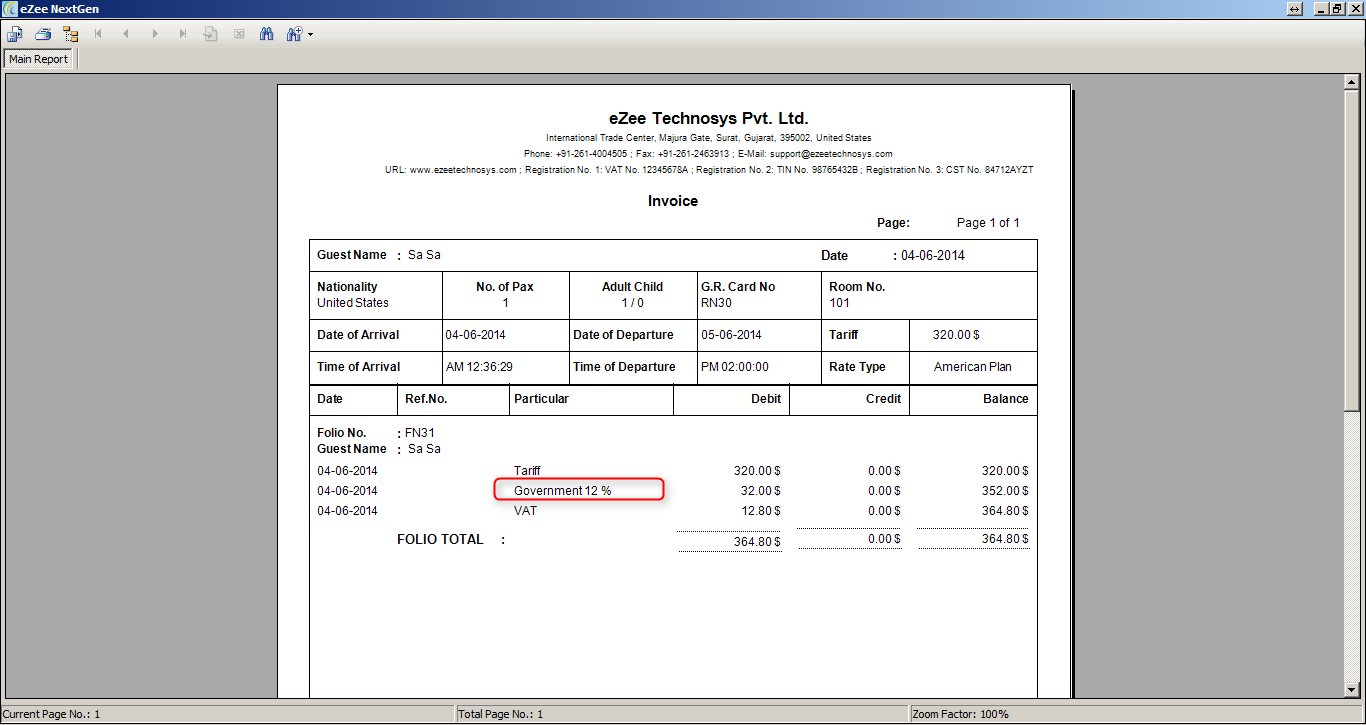Click the Debit column header

(766, 399)
